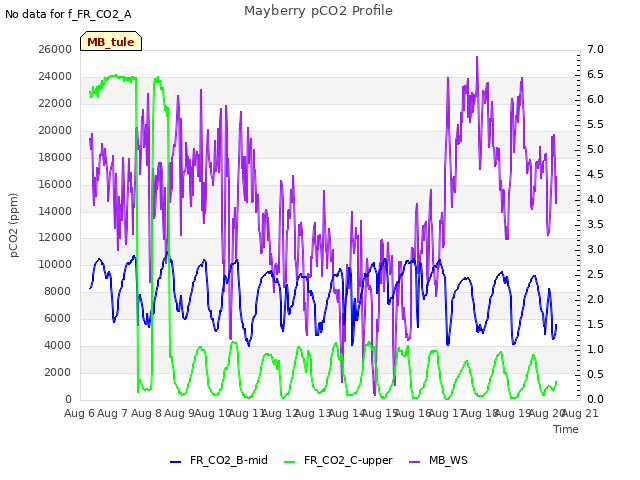Click the 1.5 right axis tick label

[x=596, y=324]
